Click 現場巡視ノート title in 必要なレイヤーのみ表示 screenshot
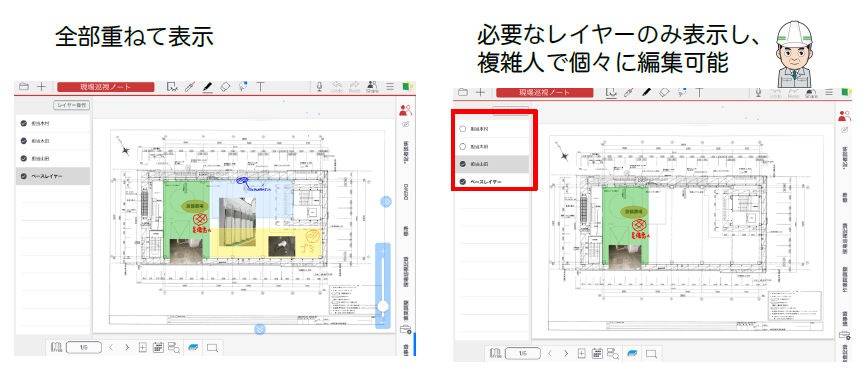 (544, 93)
